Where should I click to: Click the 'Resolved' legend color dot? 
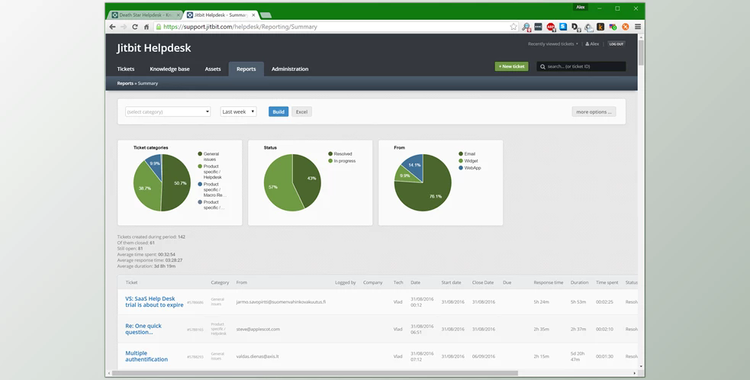(x=330, y=154)
